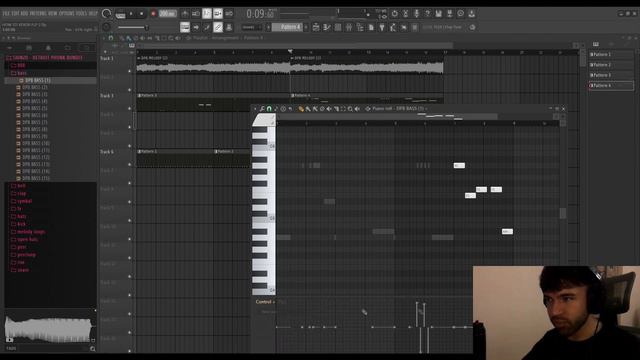
Task: Collapse the bass folder in browser
Action: pyautogui.click(x=19, y=73)
